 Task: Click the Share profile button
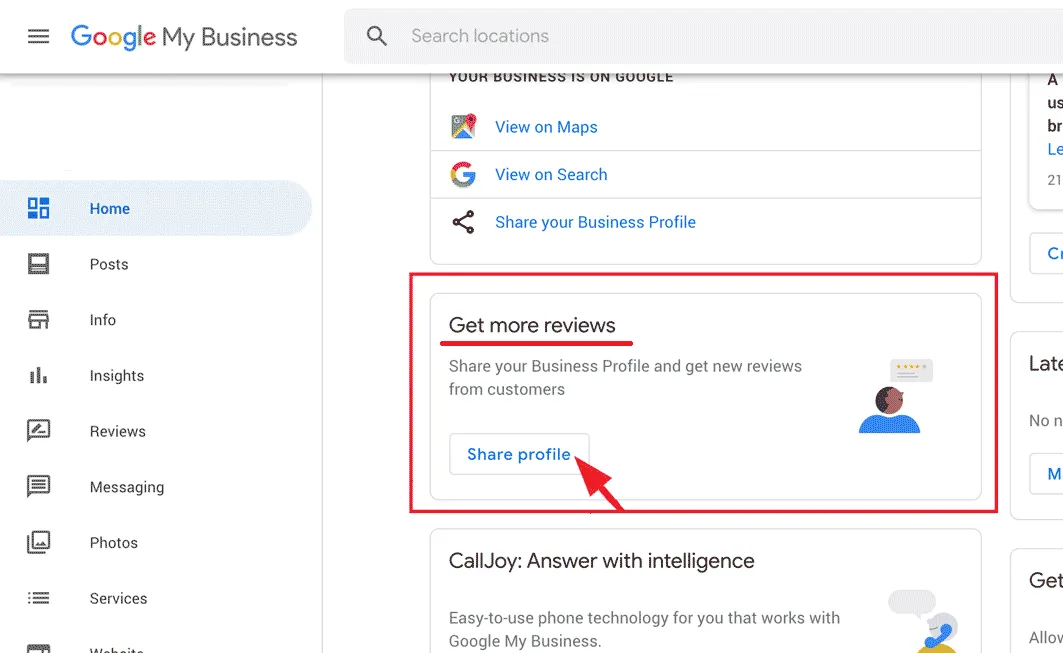519,453
